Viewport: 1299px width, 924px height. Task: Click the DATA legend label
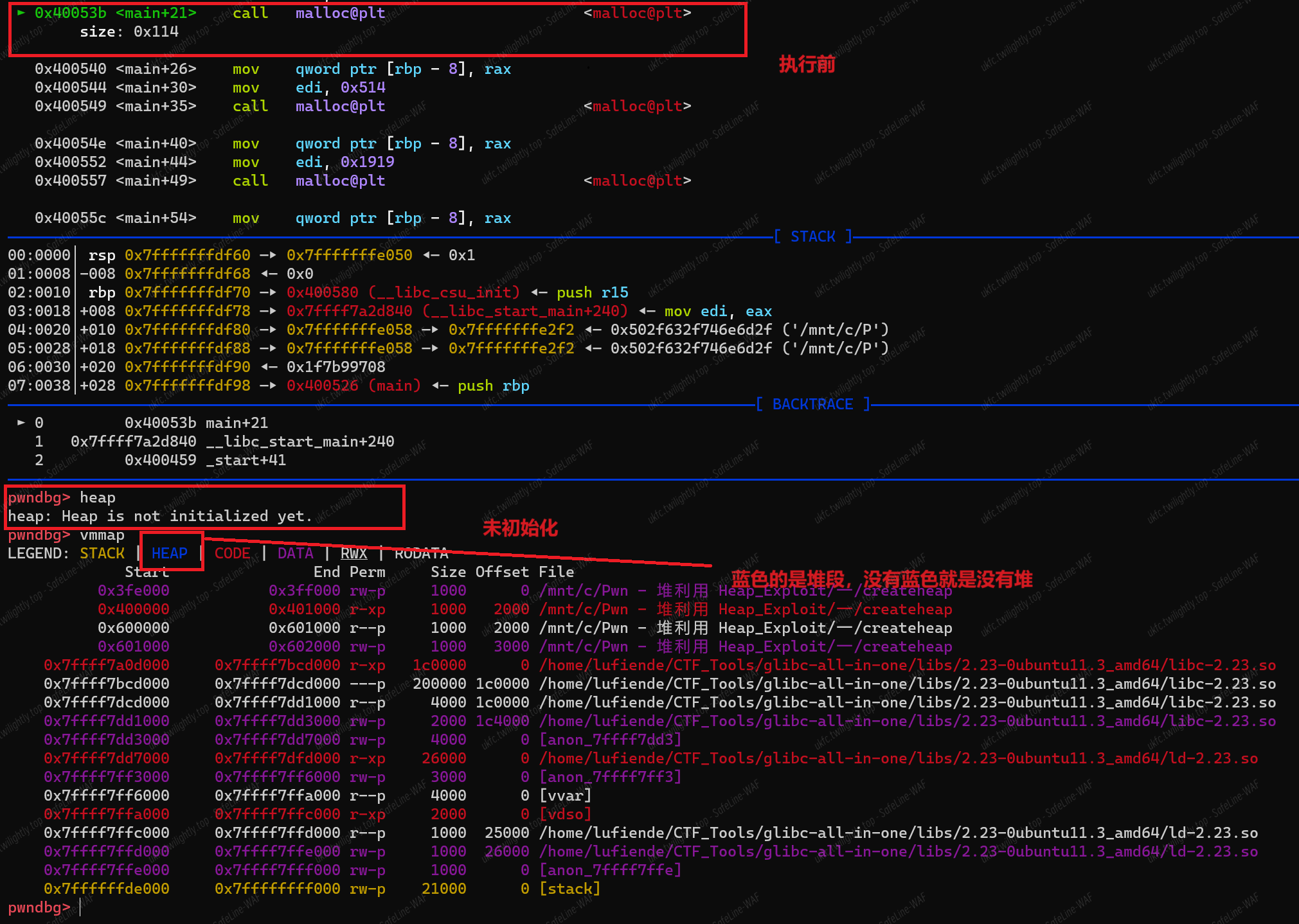click(x=296, y=553)
